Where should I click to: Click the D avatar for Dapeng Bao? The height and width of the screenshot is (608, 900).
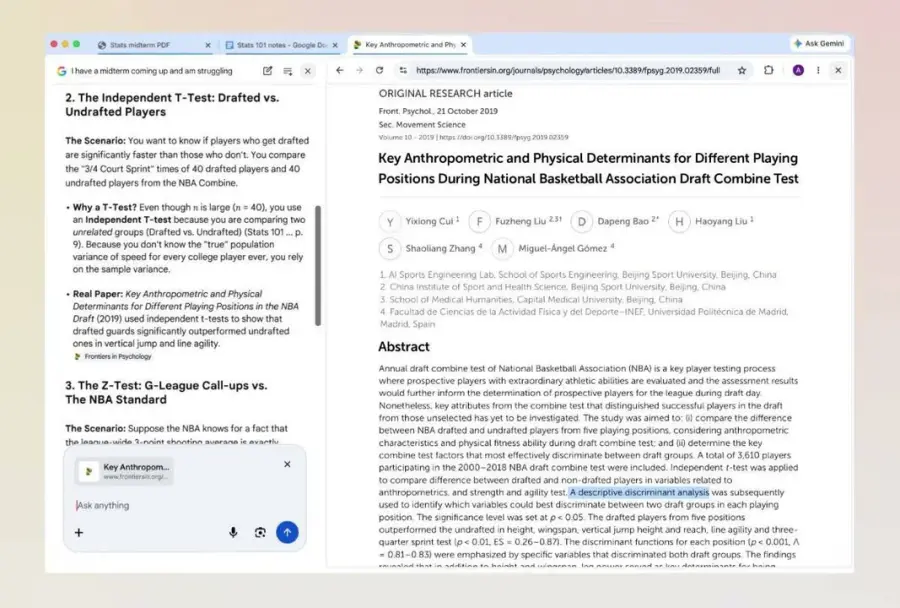pyautogui.click(x=581, y=222)
